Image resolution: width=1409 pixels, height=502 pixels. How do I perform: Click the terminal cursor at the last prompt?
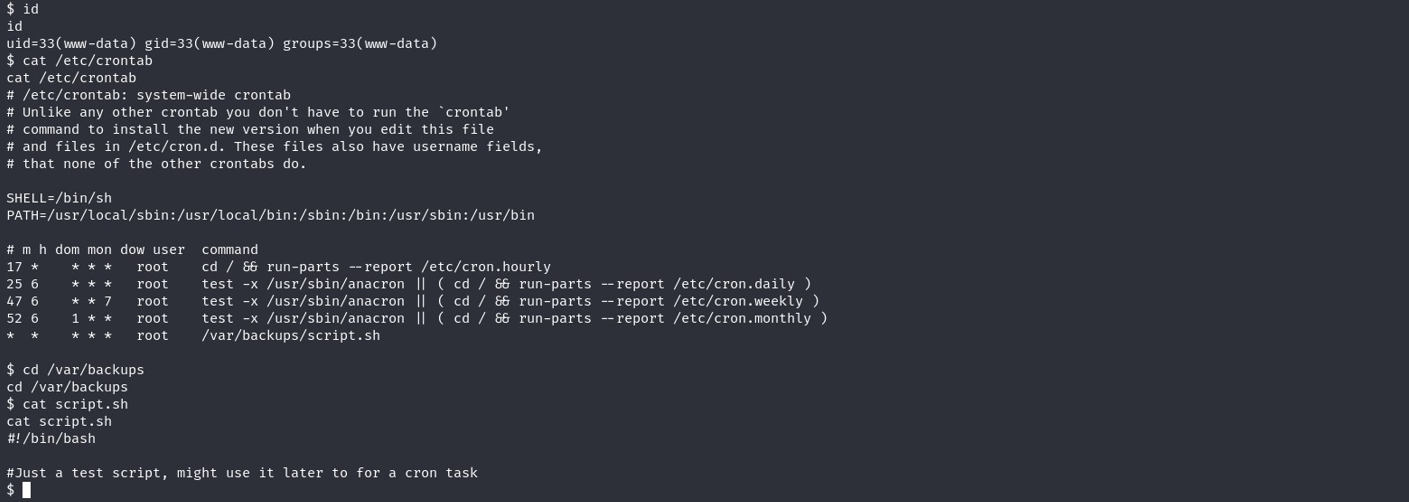point(27,490)
